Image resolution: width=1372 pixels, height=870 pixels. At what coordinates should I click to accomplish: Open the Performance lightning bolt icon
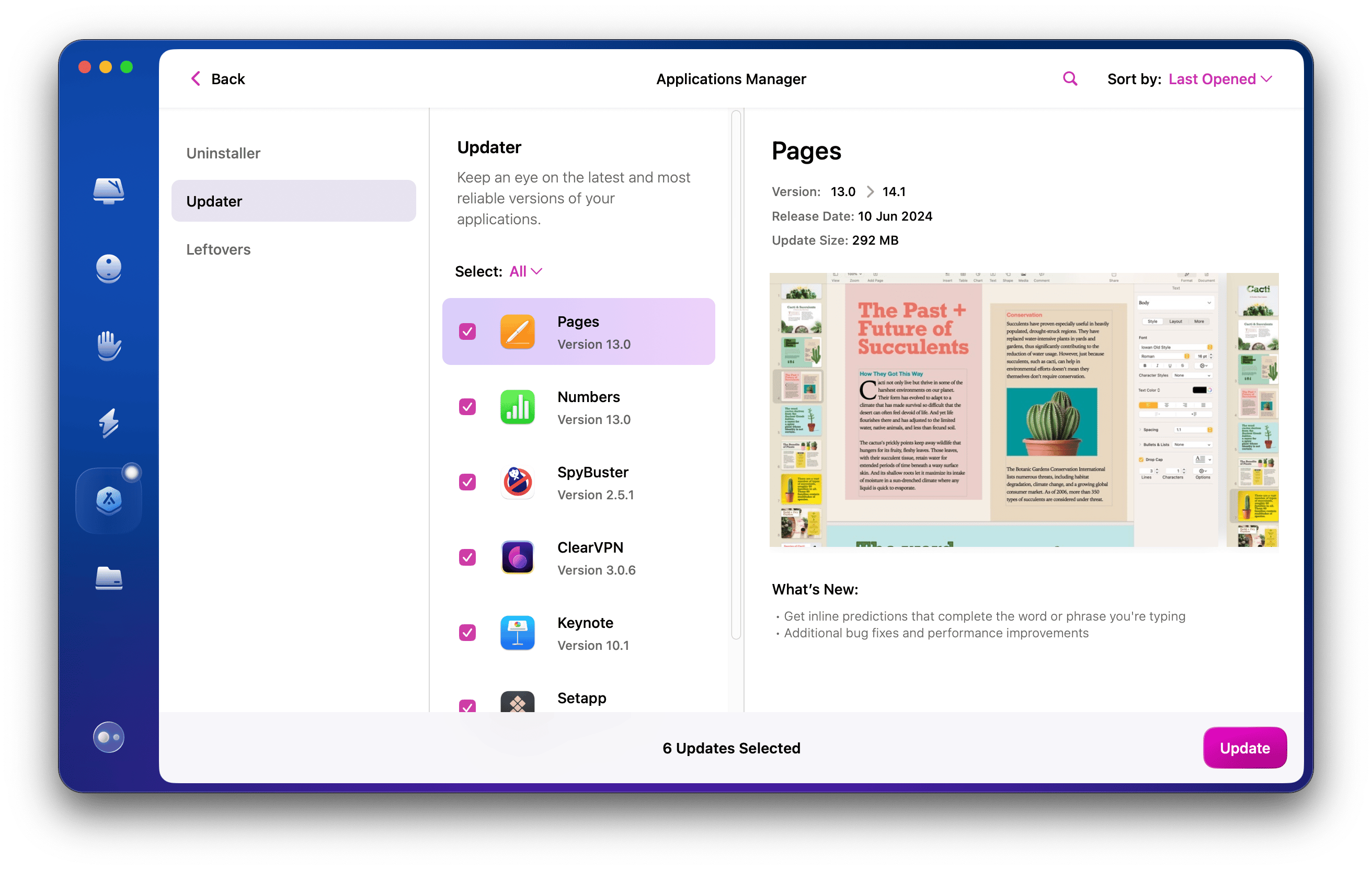108,423
